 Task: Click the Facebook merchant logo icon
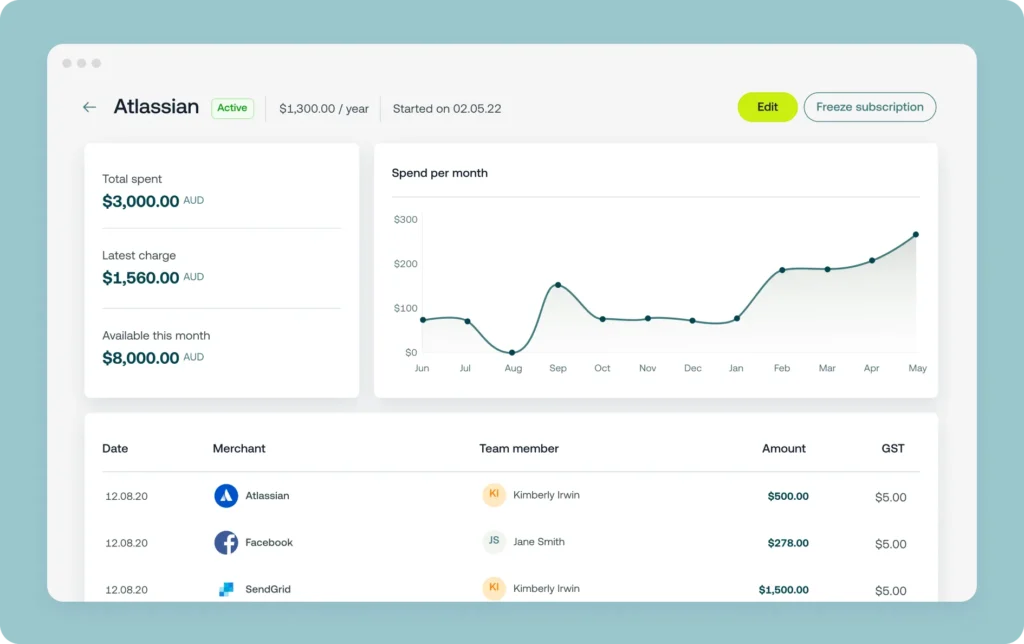pyautogui.click(x=226, y=543)
